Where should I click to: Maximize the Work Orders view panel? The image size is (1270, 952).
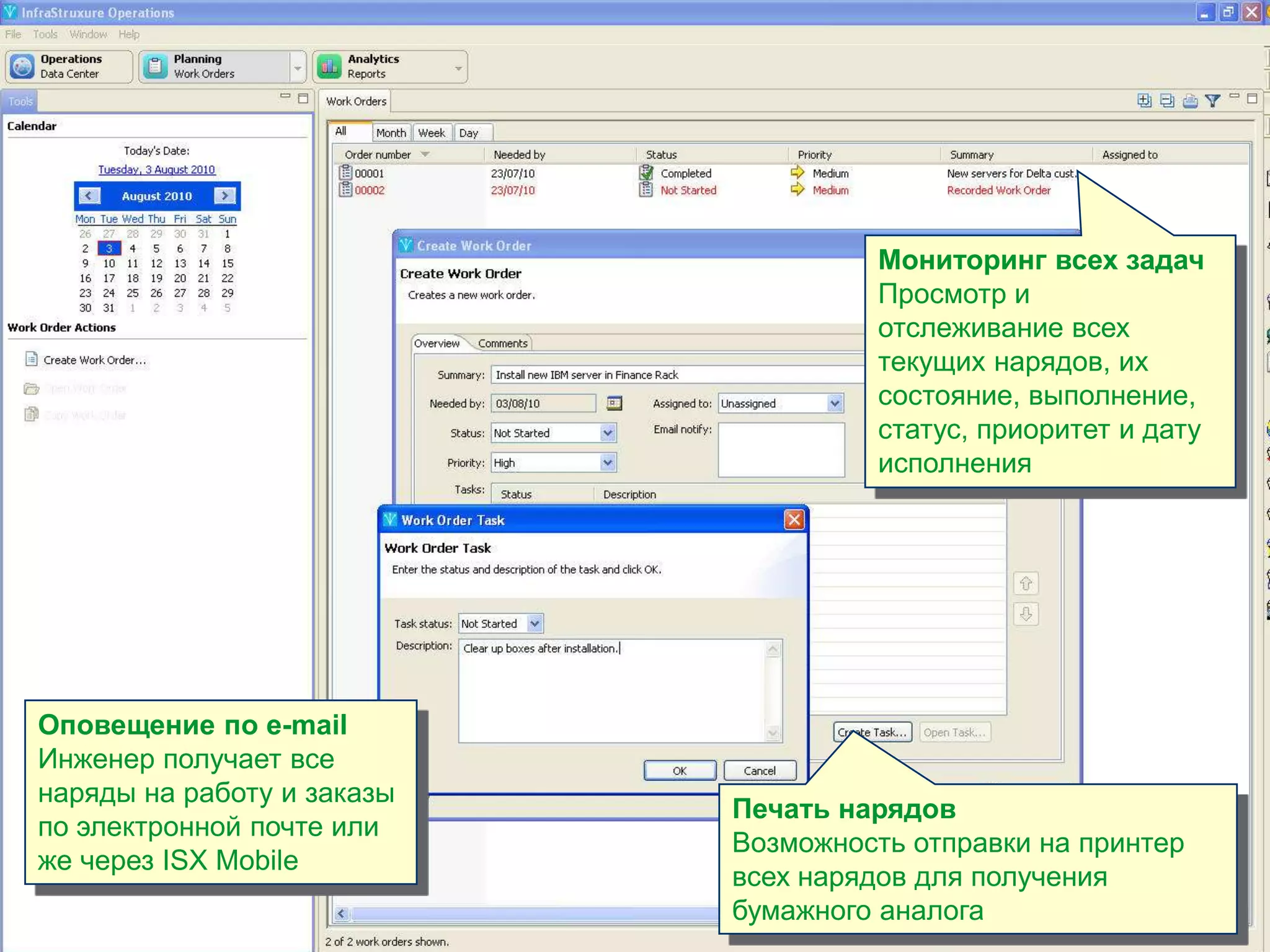[1252, 98]
